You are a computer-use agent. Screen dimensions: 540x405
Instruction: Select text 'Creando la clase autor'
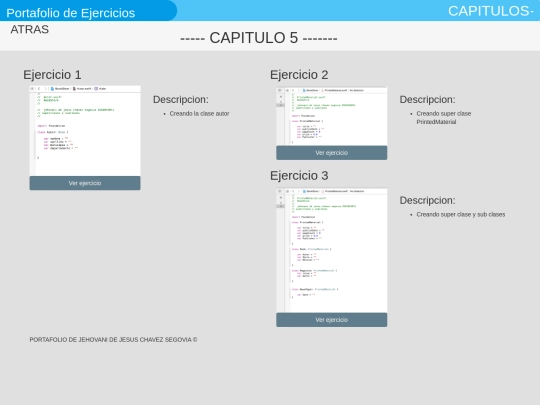199,114
